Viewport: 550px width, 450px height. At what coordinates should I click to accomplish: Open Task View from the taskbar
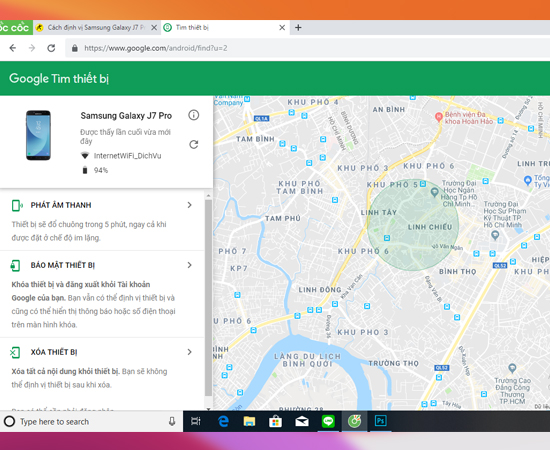click(x=196, y=421)
